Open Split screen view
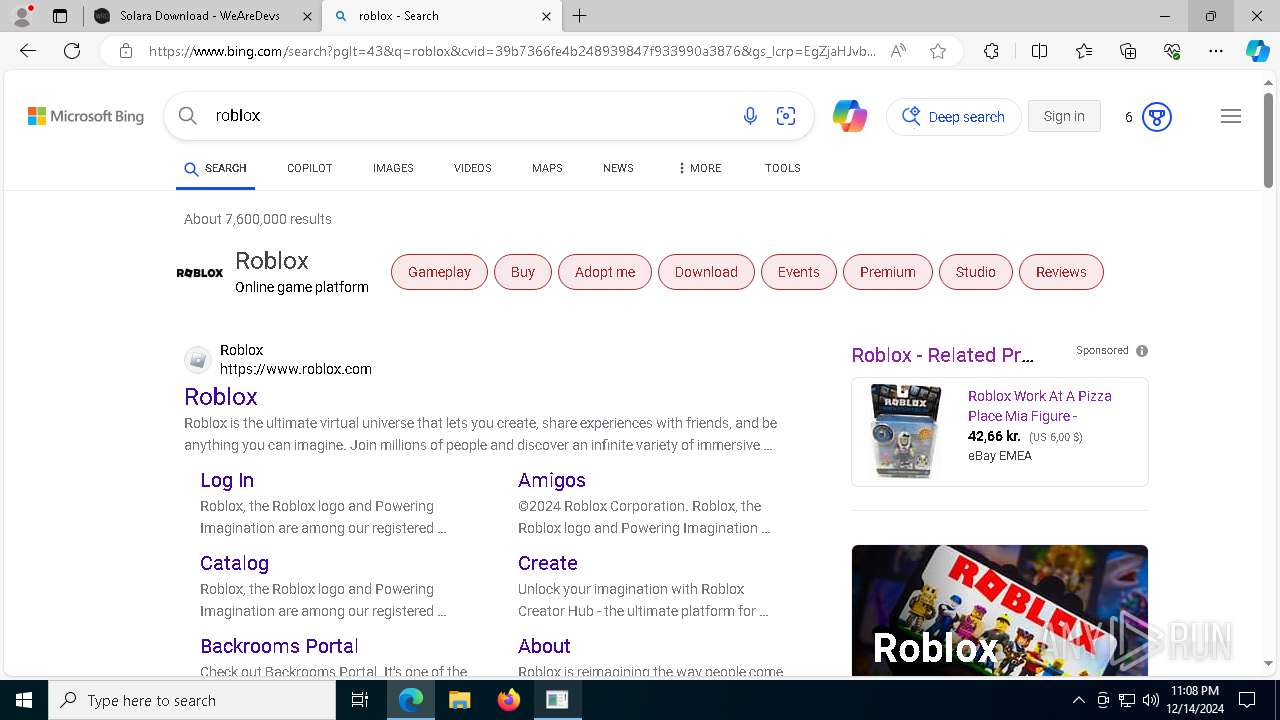1280x720 pixels. point(1039,51)
